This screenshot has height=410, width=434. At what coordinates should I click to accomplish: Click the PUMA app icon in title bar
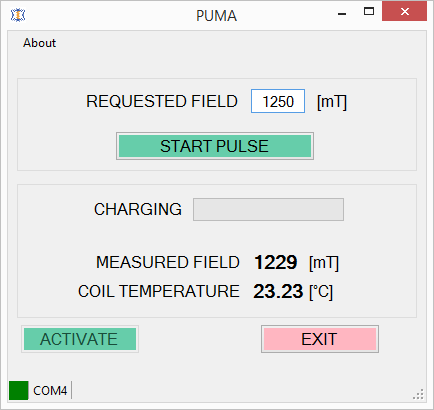tap(18, 15)
